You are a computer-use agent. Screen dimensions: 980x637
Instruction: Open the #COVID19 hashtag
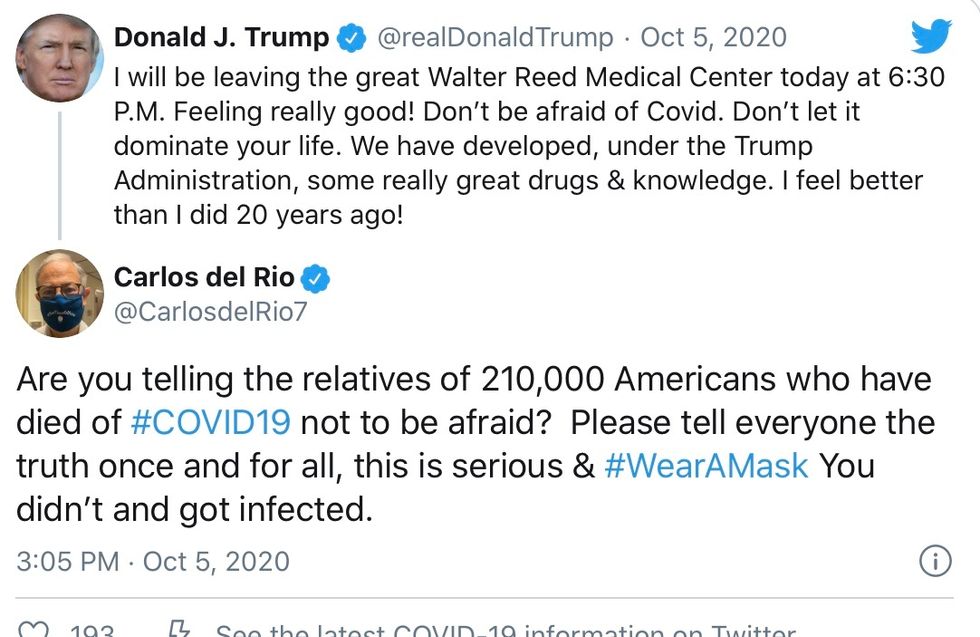[x=211, y=422]
